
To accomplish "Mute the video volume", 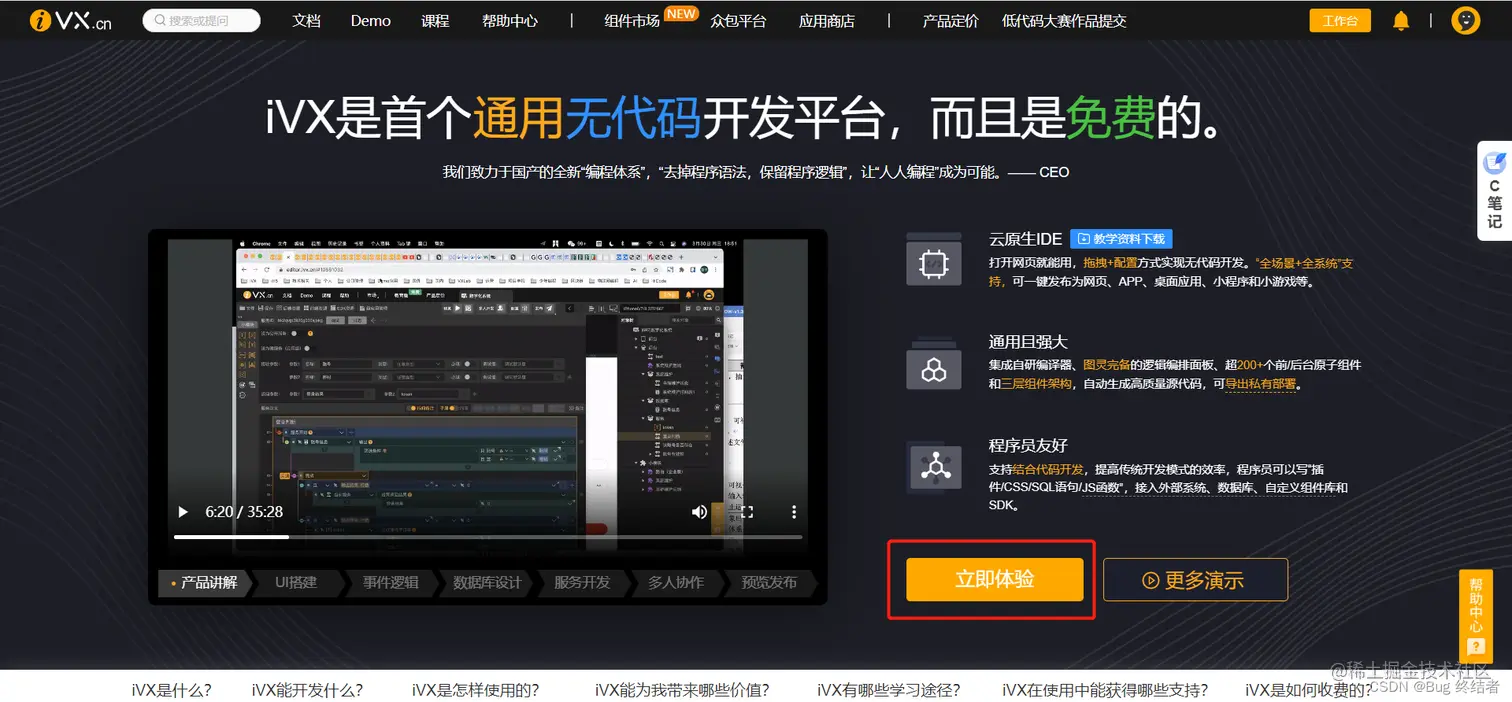I will [x=699, y=512].
